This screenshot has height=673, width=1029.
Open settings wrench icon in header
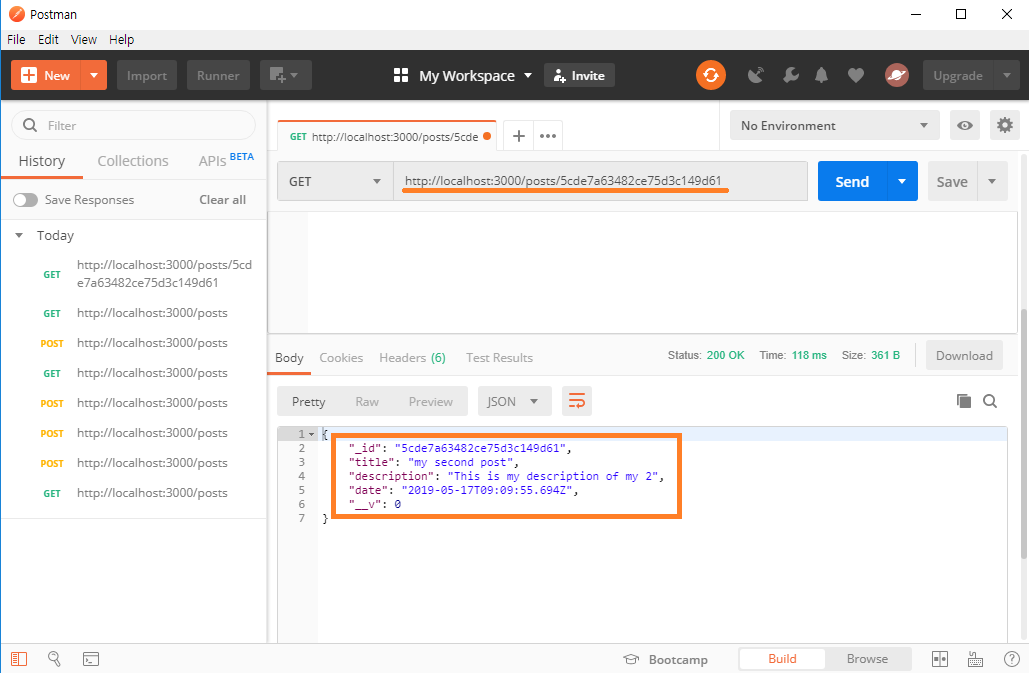tap(790, 75)
